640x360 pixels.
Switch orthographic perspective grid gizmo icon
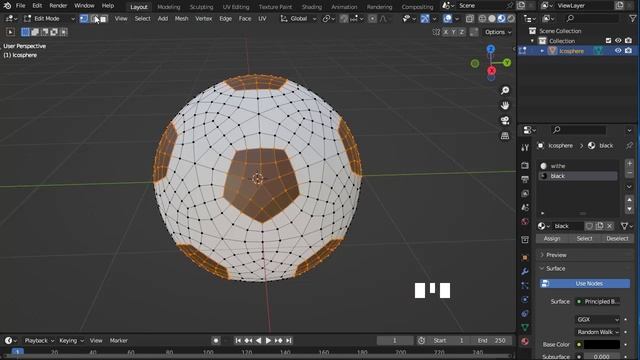click(505, 136)
